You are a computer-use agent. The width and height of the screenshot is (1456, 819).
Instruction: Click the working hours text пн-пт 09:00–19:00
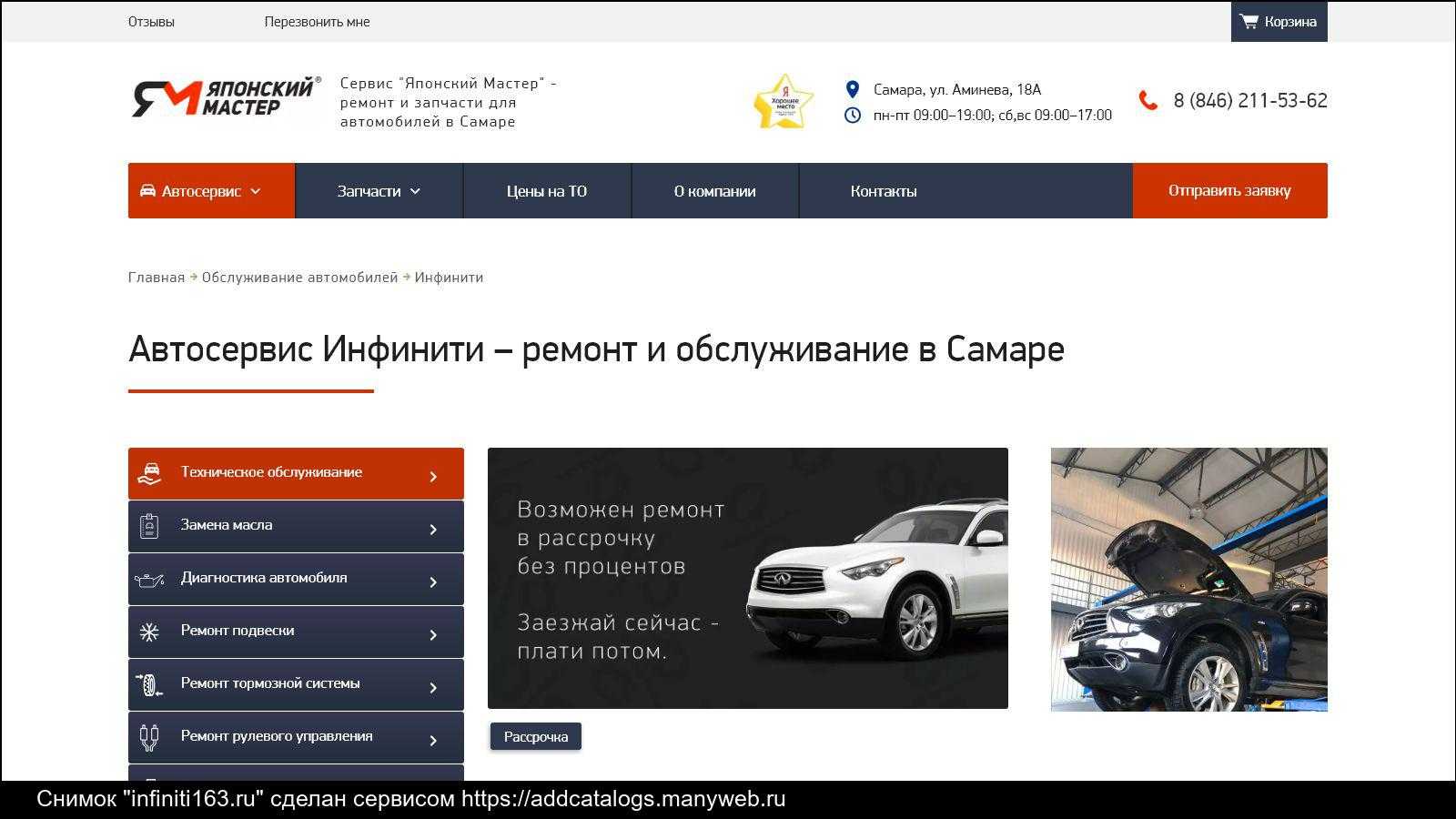point(993,116)
